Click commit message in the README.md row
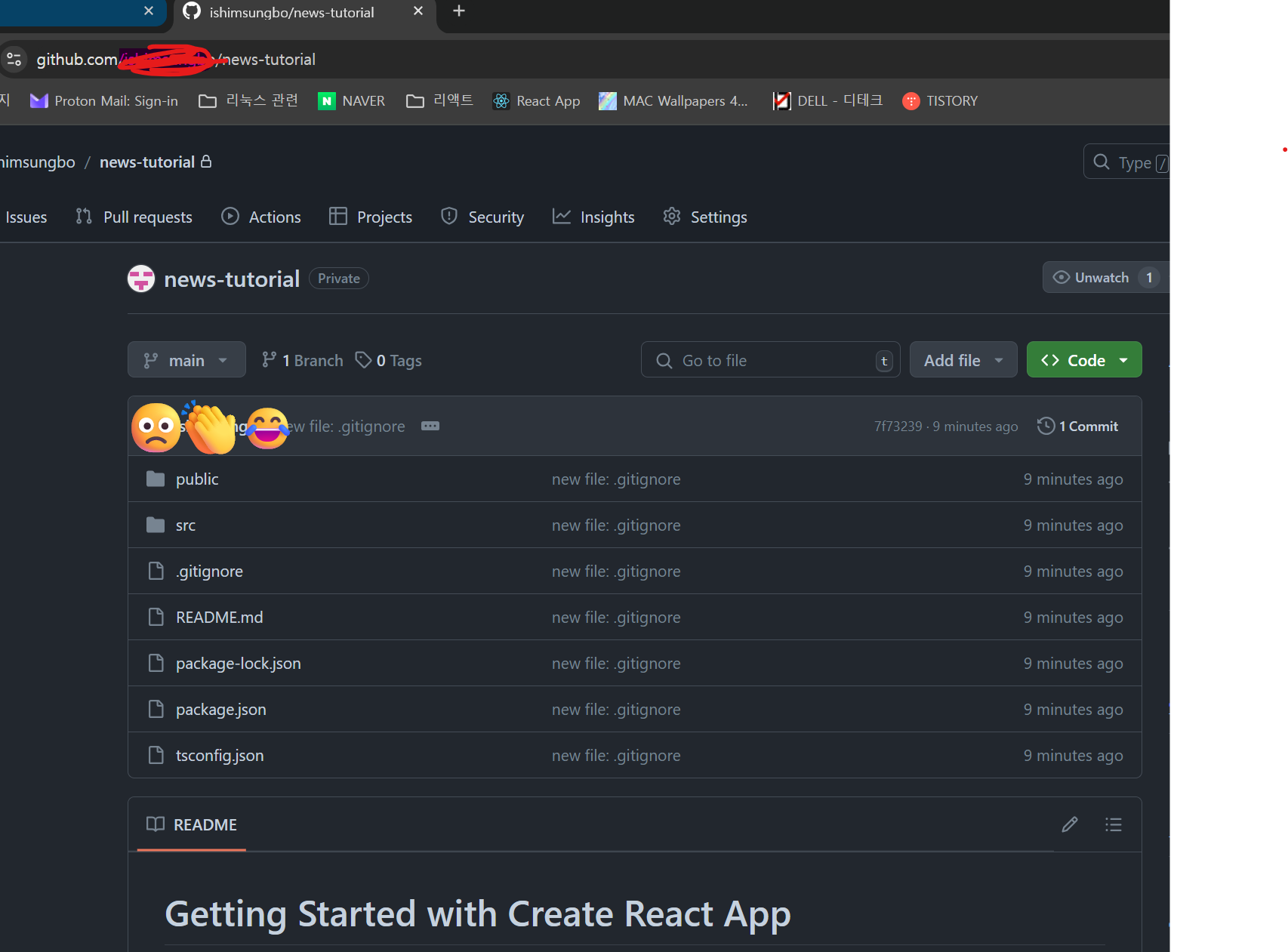The height and width of the screenshot is (952, 1288). coord(616,618)
